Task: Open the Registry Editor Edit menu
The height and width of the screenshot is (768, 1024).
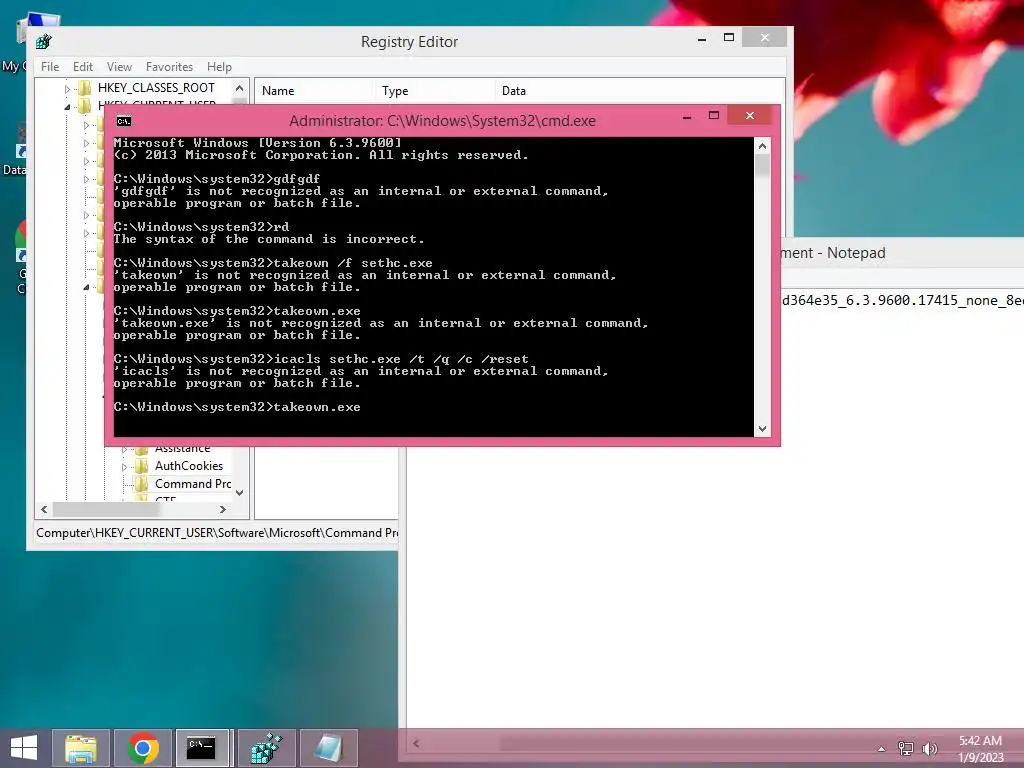Action: point(82,67)
